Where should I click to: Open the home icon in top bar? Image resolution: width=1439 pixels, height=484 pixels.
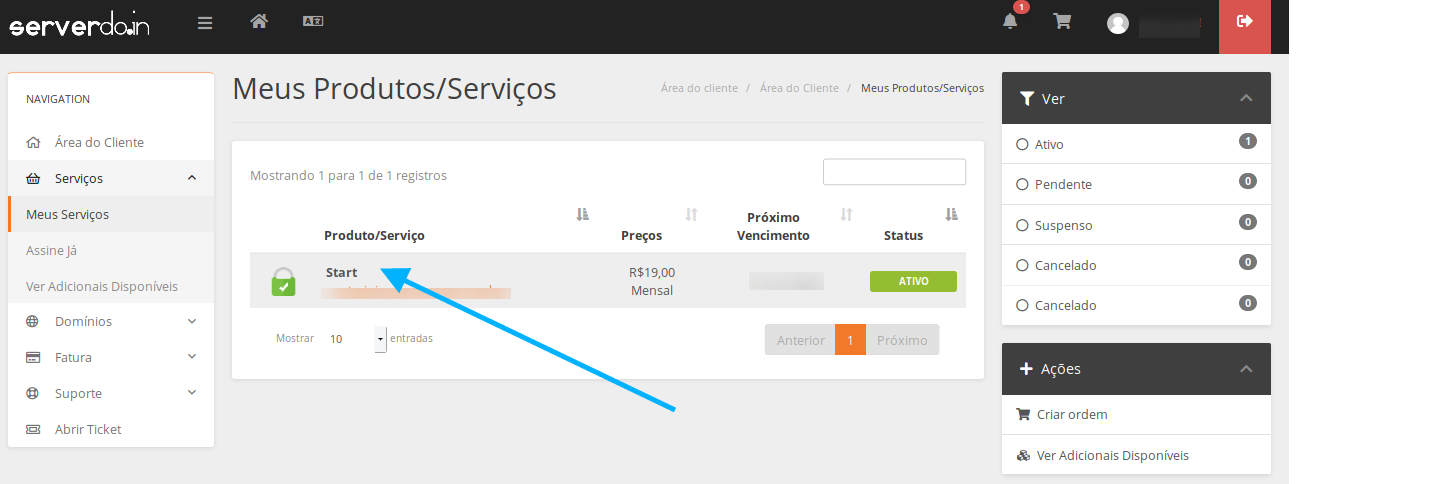pyautogui.click(x=259, y=21)
